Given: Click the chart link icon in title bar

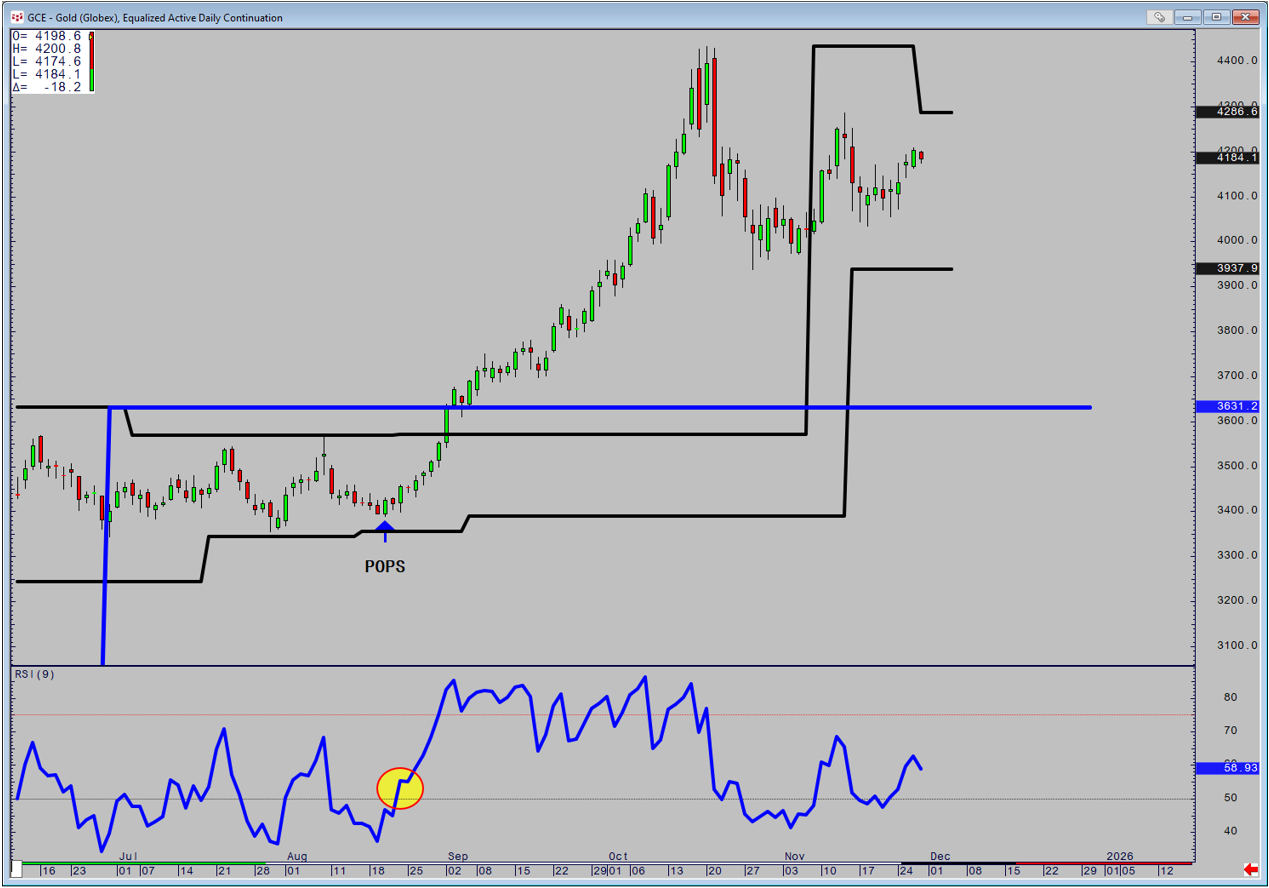Looking at the screenshot, I should 1158,17.
